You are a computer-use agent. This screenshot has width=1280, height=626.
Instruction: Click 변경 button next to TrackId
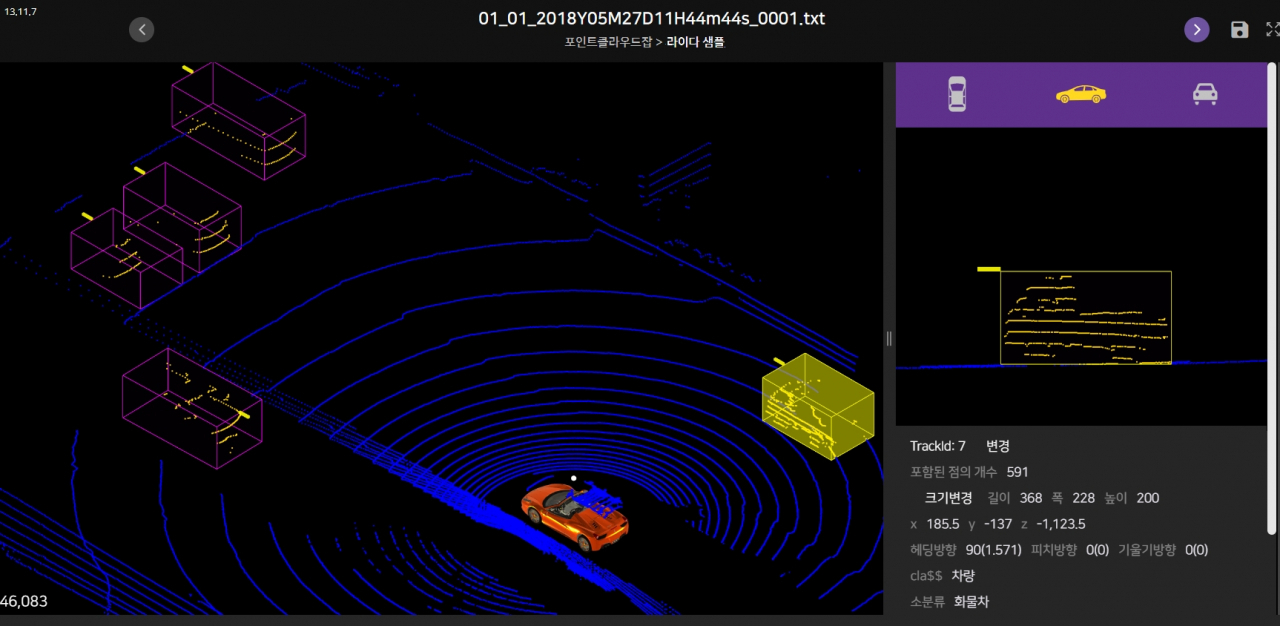point(998,446)
